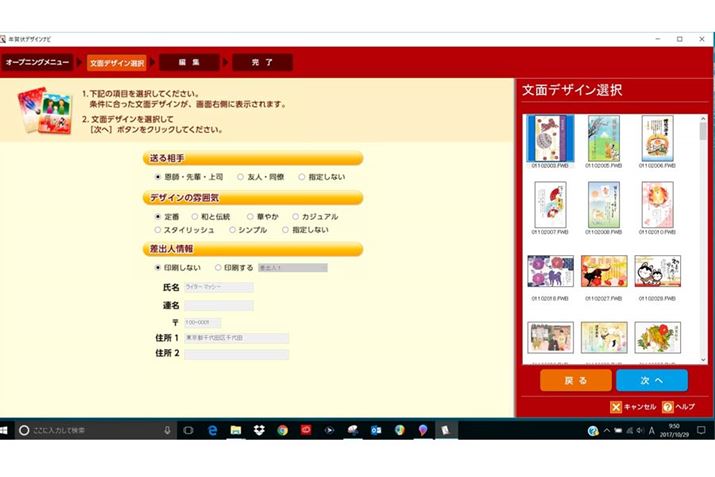Pick the 華やか design mood
The height and width of the screenshot is (477, 715).
(x=250, y=217)
